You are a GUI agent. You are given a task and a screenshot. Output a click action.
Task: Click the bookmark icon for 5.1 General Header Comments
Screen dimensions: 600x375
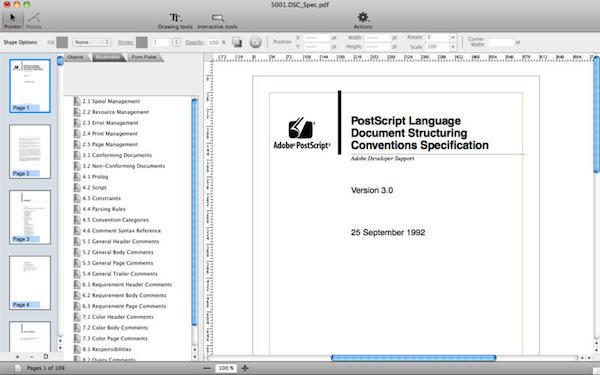tap(77, 241)
